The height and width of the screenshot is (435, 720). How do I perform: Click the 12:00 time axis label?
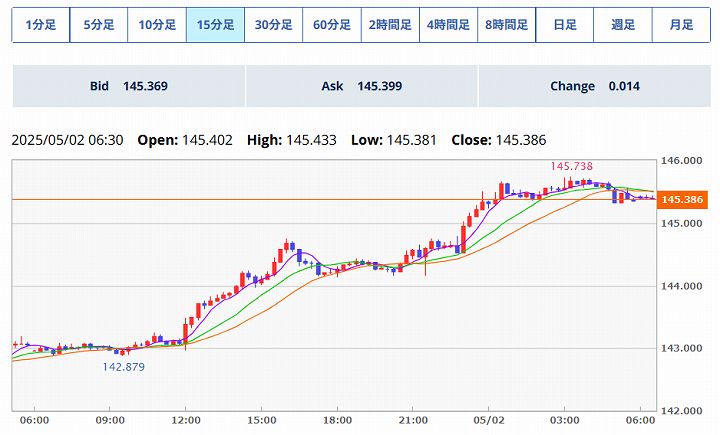(x=186, y=420)
